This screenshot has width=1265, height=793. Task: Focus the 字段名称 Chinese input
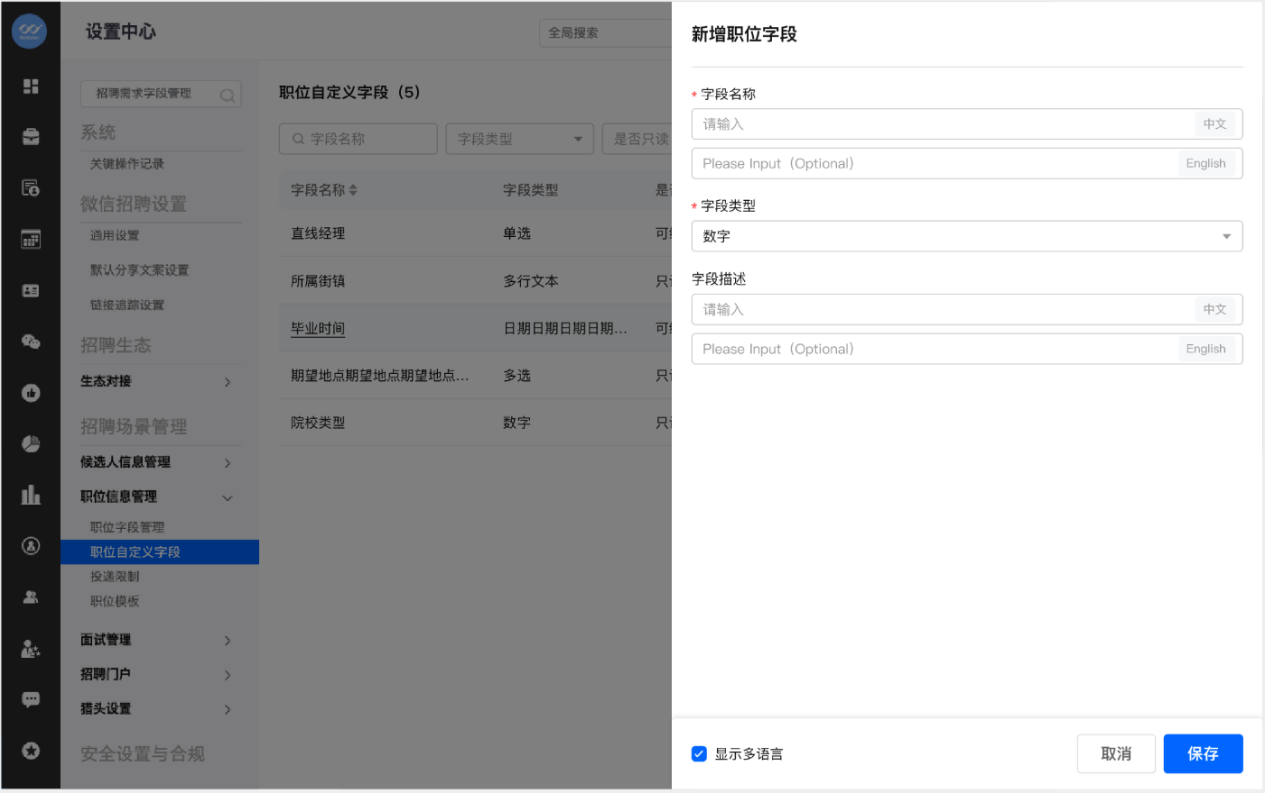(x=967, y=124)
